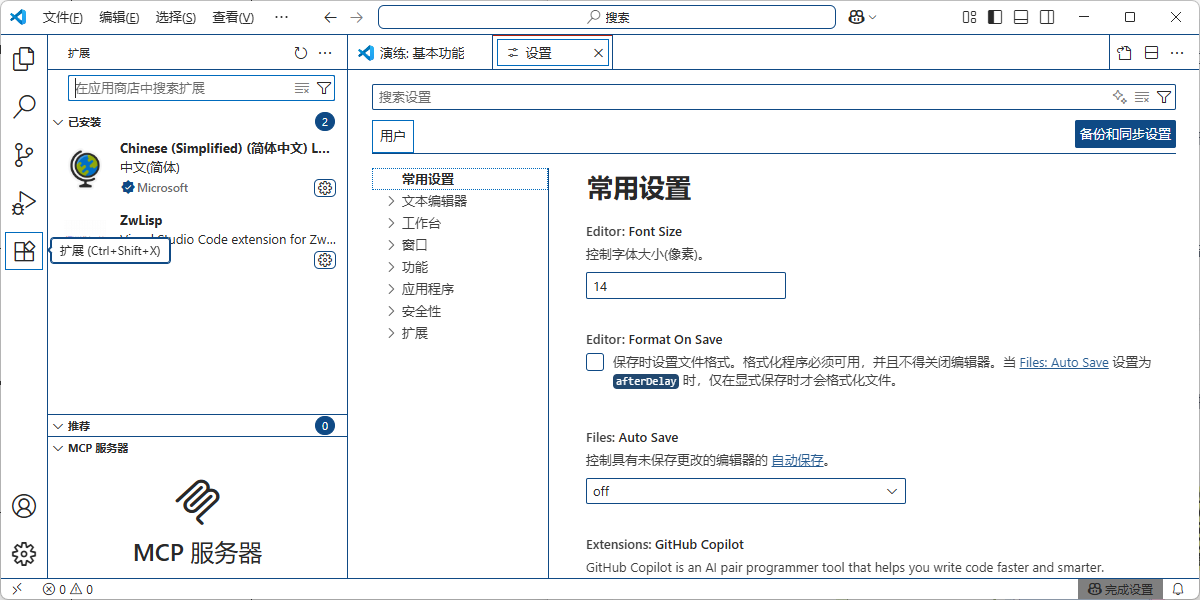The width and height of the screenshot is (1200, 600).
Task: Open the 文件 menu
Action: click(63, 17)
